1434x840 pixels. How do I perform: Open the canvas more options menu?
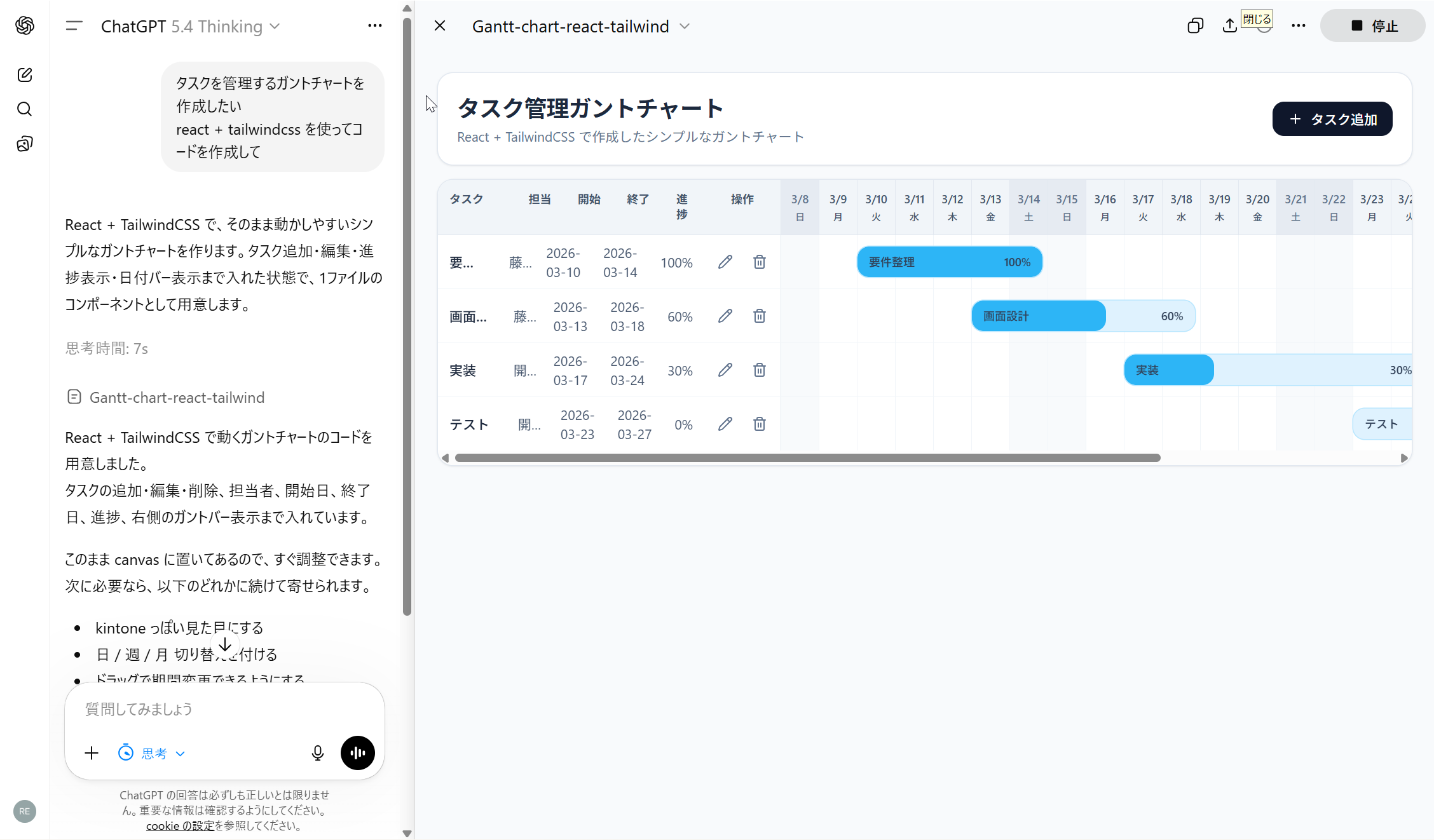(x=1299, y=26)
